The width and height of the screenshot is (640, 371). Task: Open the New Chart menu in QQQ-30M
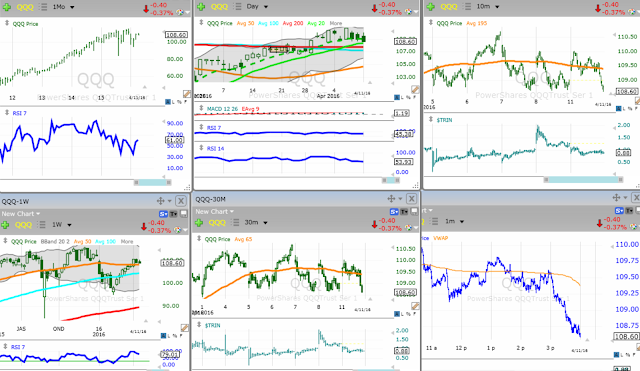coord(214,211)
